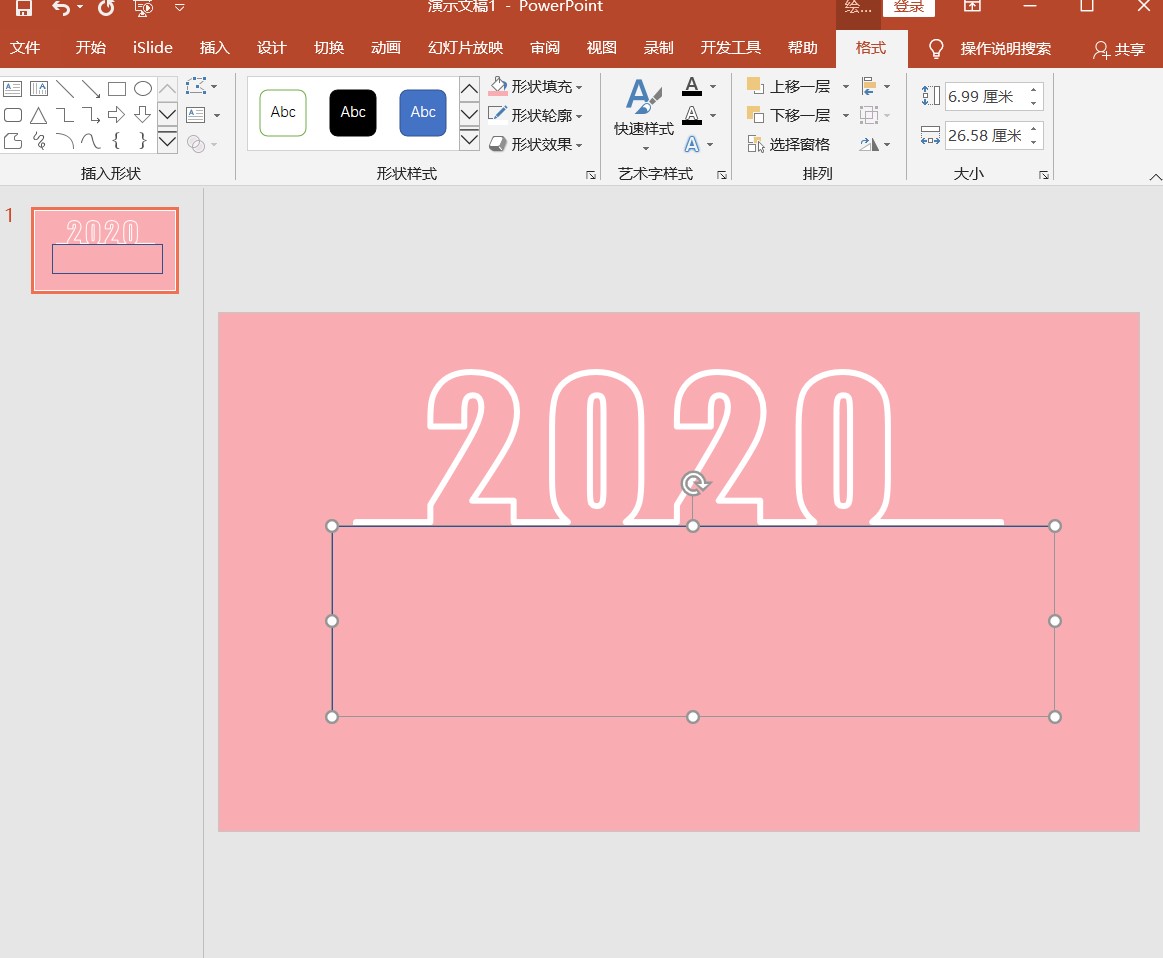Image resolution: width=1163 pixels, height=958 pixels.
Task: Switch to the 动画 Animations tab
Action: click(386, 48)
